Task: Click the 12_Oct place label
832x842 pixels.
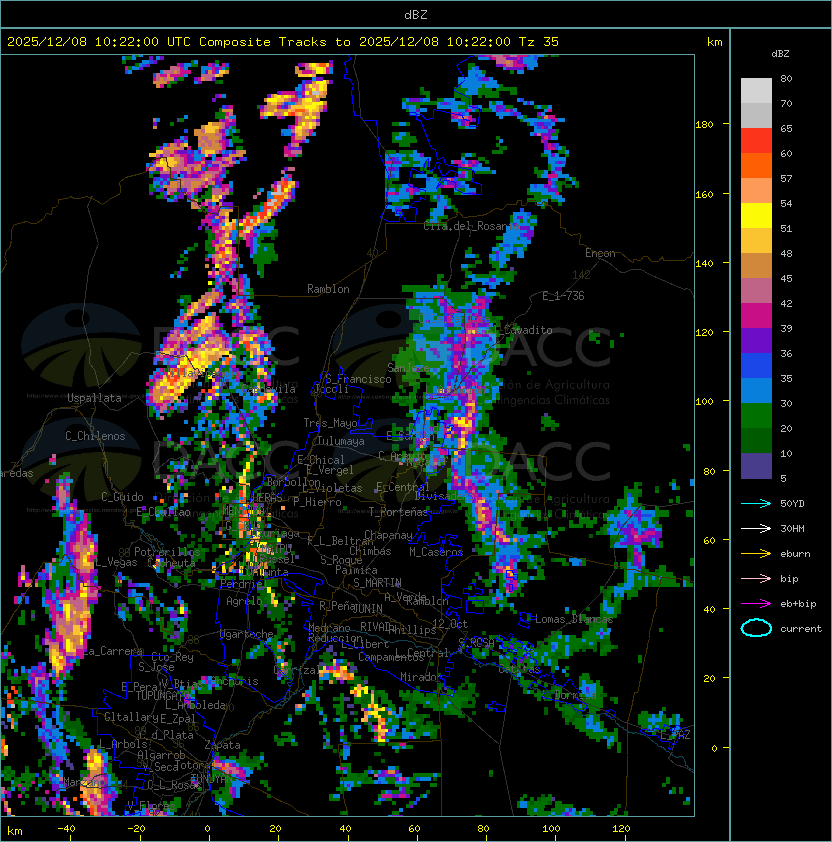Action: [x=450, y=625]
